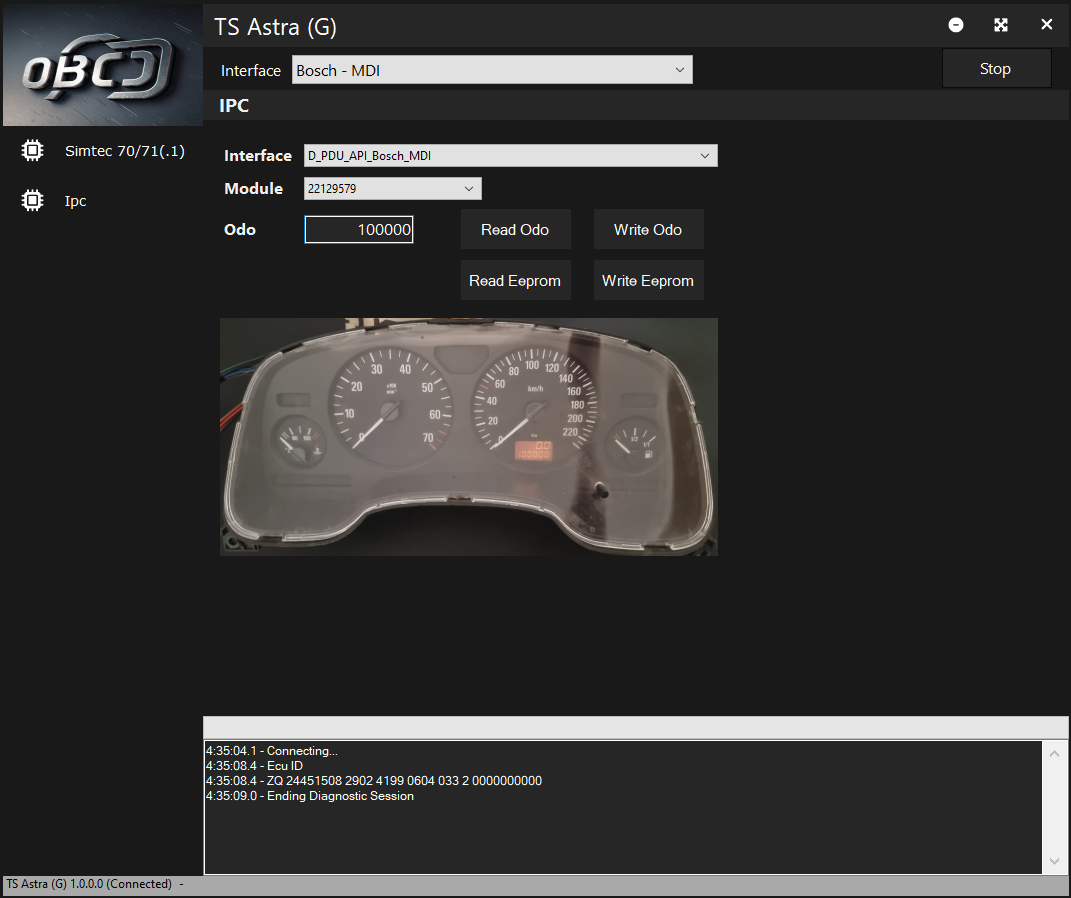Maximize the TS Astra window
Image resolution: width=1071 pixels, height=898 pixels.
coord(1001,25)
